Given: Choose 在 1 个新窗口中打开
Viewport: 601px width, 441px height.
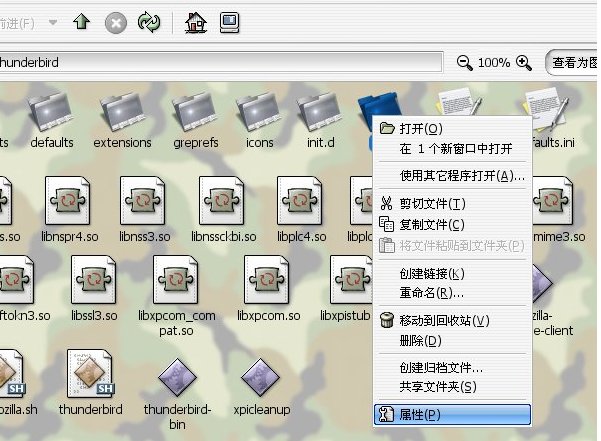Looking at the screenshot, I should click(x=452, y=148).
